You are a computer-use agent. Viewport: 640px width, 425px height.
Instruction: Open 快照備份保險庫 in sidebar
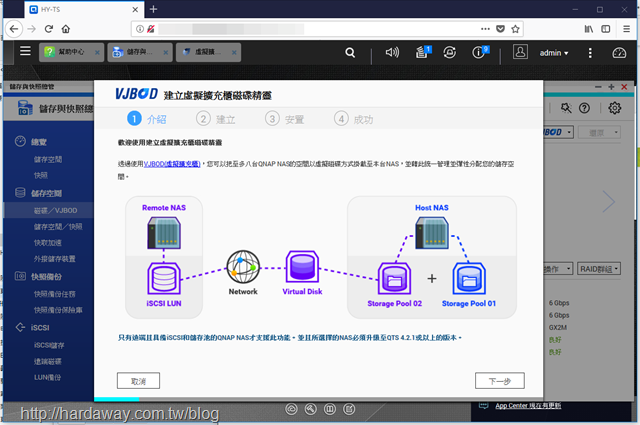[58, 310]
